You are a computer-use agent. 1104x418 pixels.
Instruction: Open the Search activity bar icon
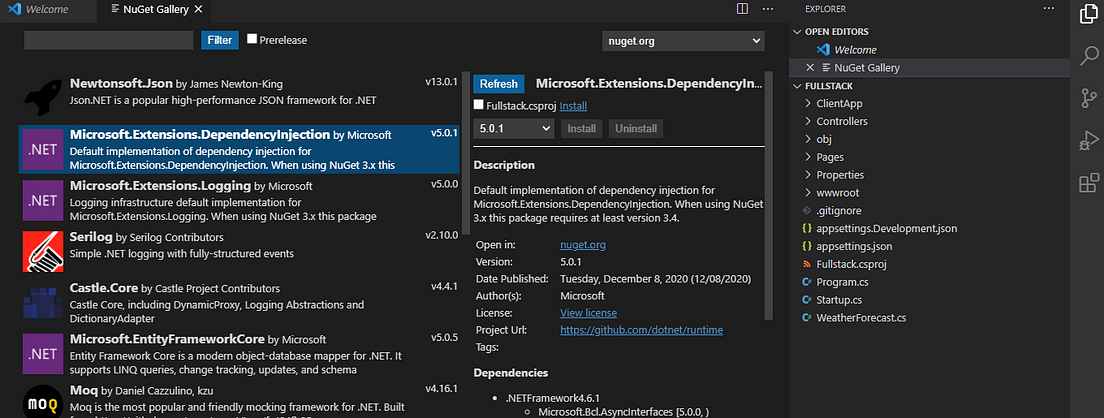[x=1088, y=54]
